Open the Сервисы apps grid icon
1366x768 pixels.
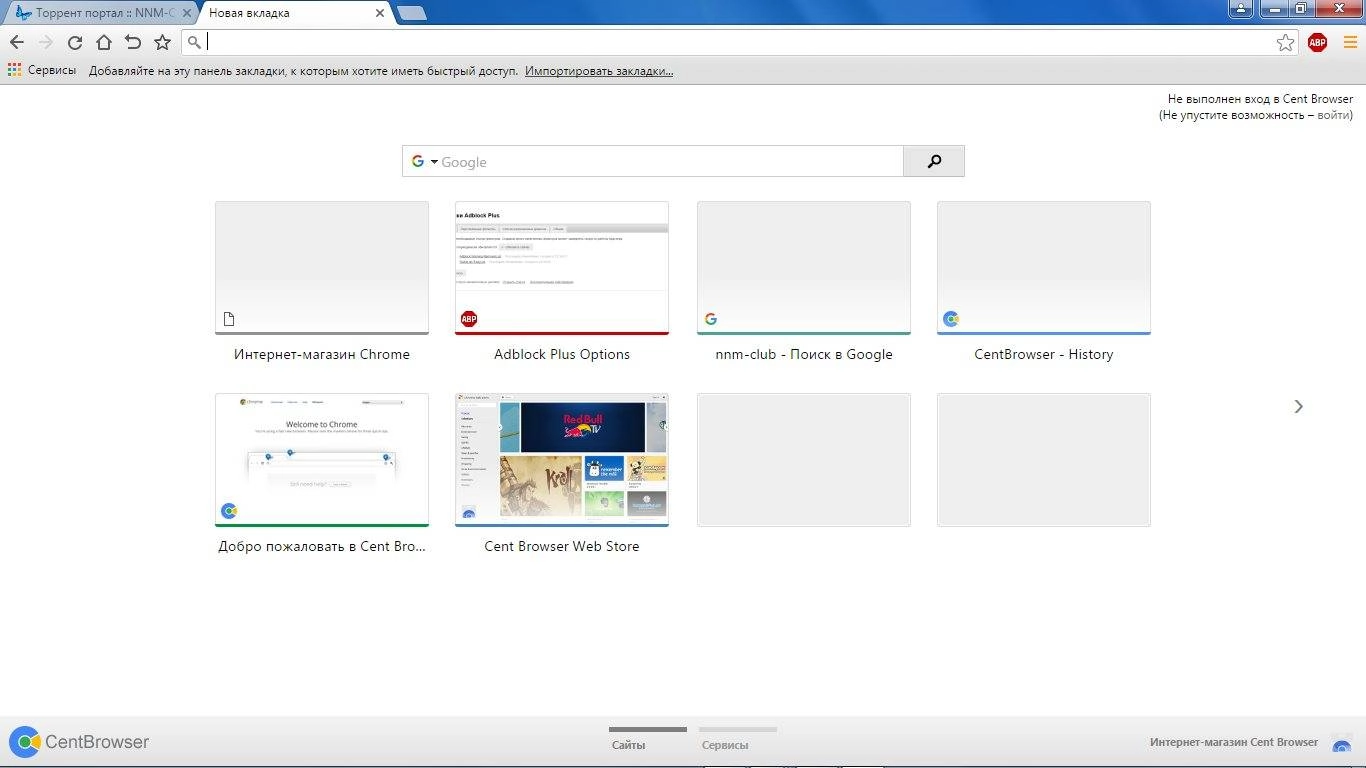tap(14, 71)
